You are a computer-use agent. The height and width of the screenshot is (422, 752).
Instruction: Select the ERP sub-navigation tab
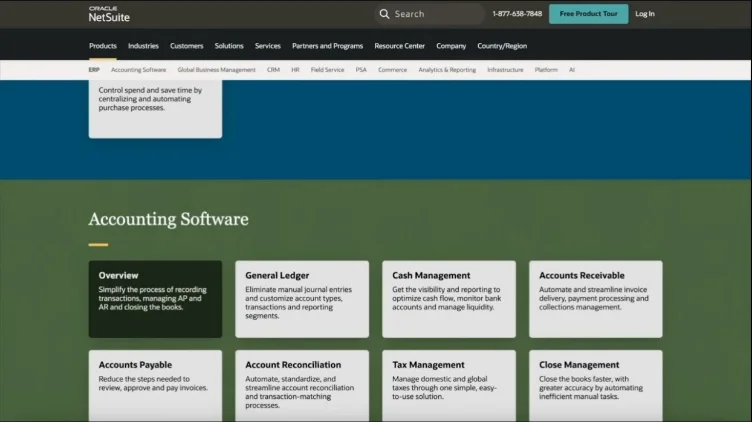pyautogui.click(x=94, y=70)
